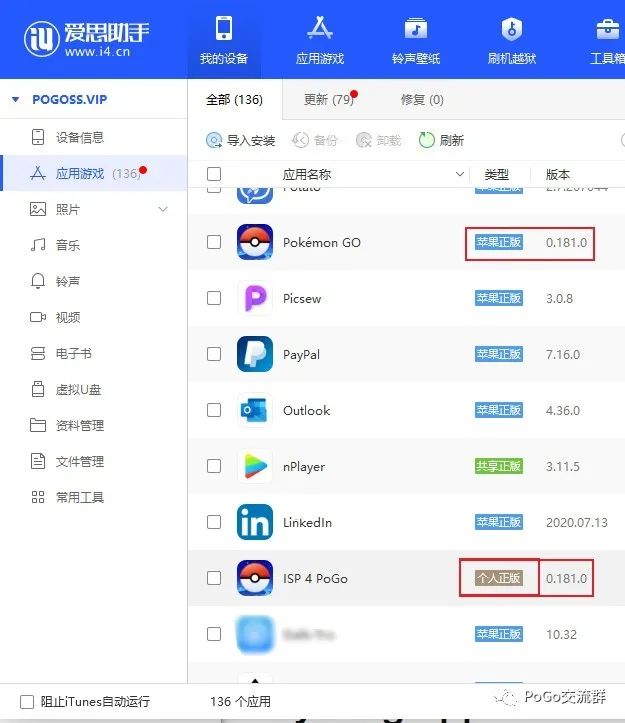Click the Picsew app icon
625x723 pixels.
tap(255, 298)
